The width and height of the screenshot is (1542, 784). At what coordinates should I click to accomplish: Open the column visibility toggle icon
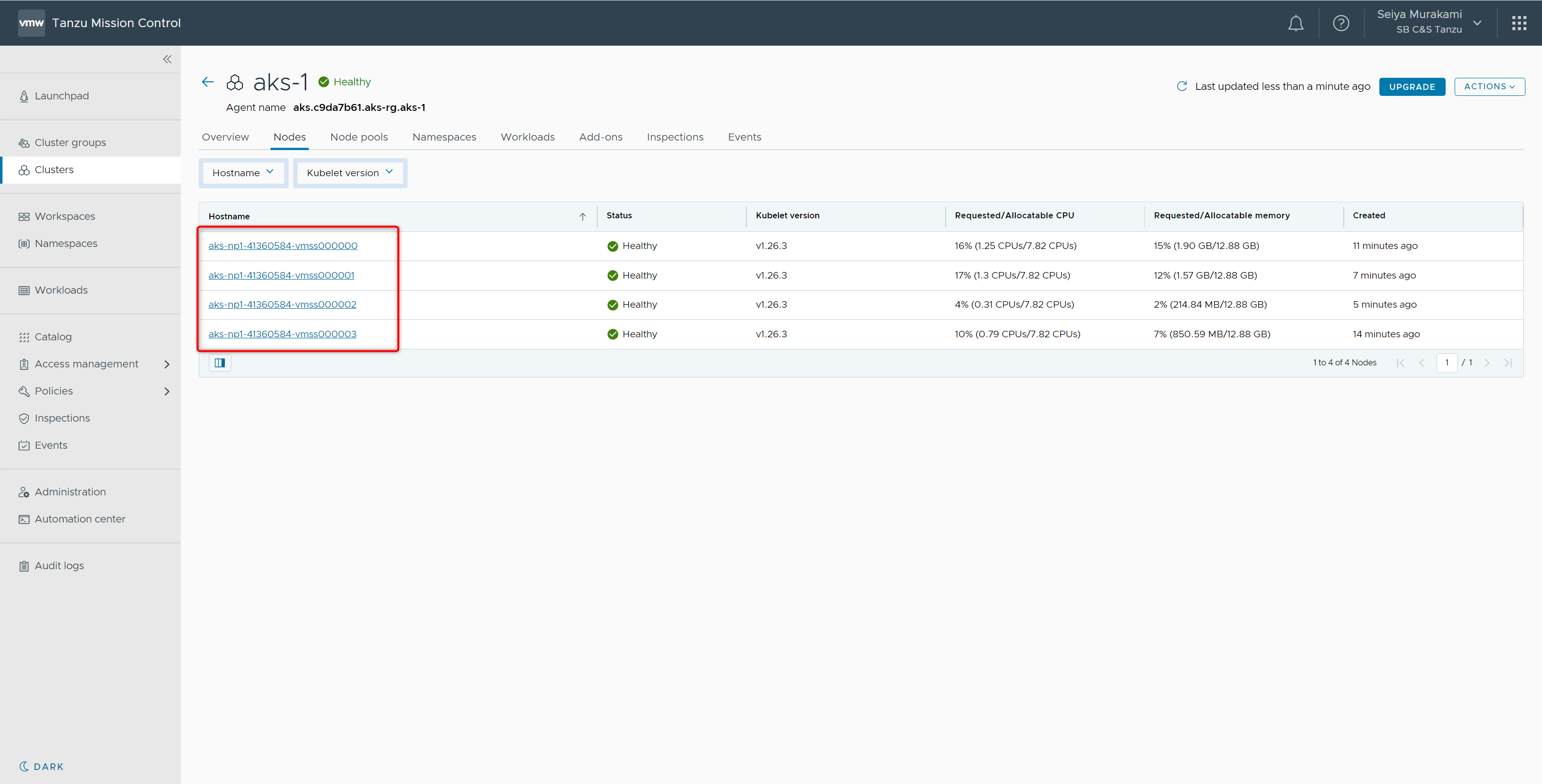[220, 363]
